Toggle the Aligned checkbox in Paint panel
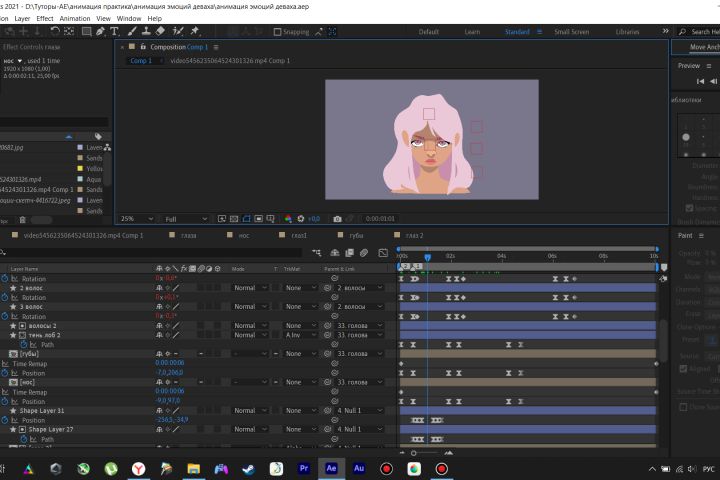Viewport: 720px width, 480px height. [684, 368]
